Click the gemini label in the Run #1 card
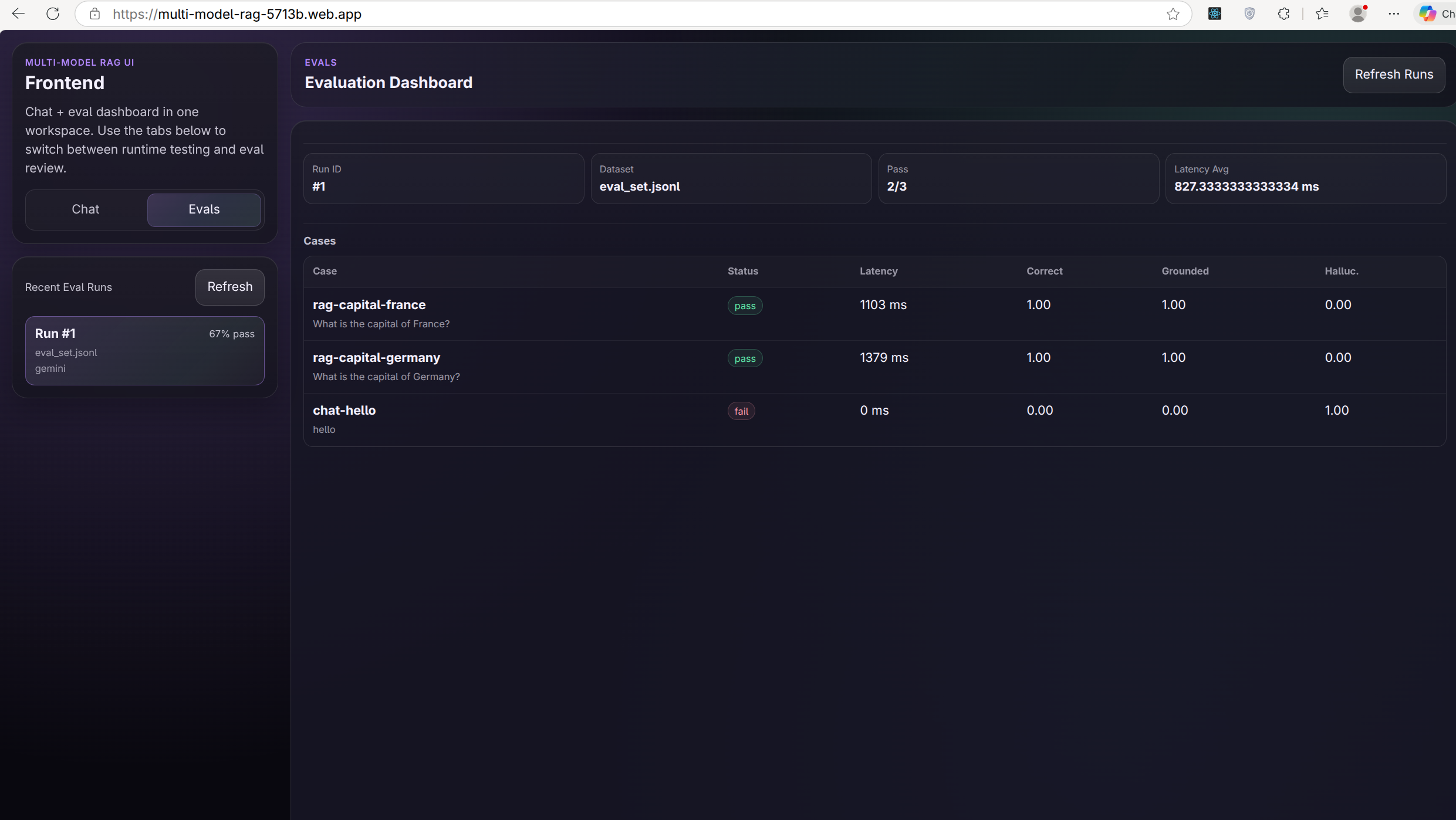The height and width of the screenshot is (820, 1456). point(50,368)
